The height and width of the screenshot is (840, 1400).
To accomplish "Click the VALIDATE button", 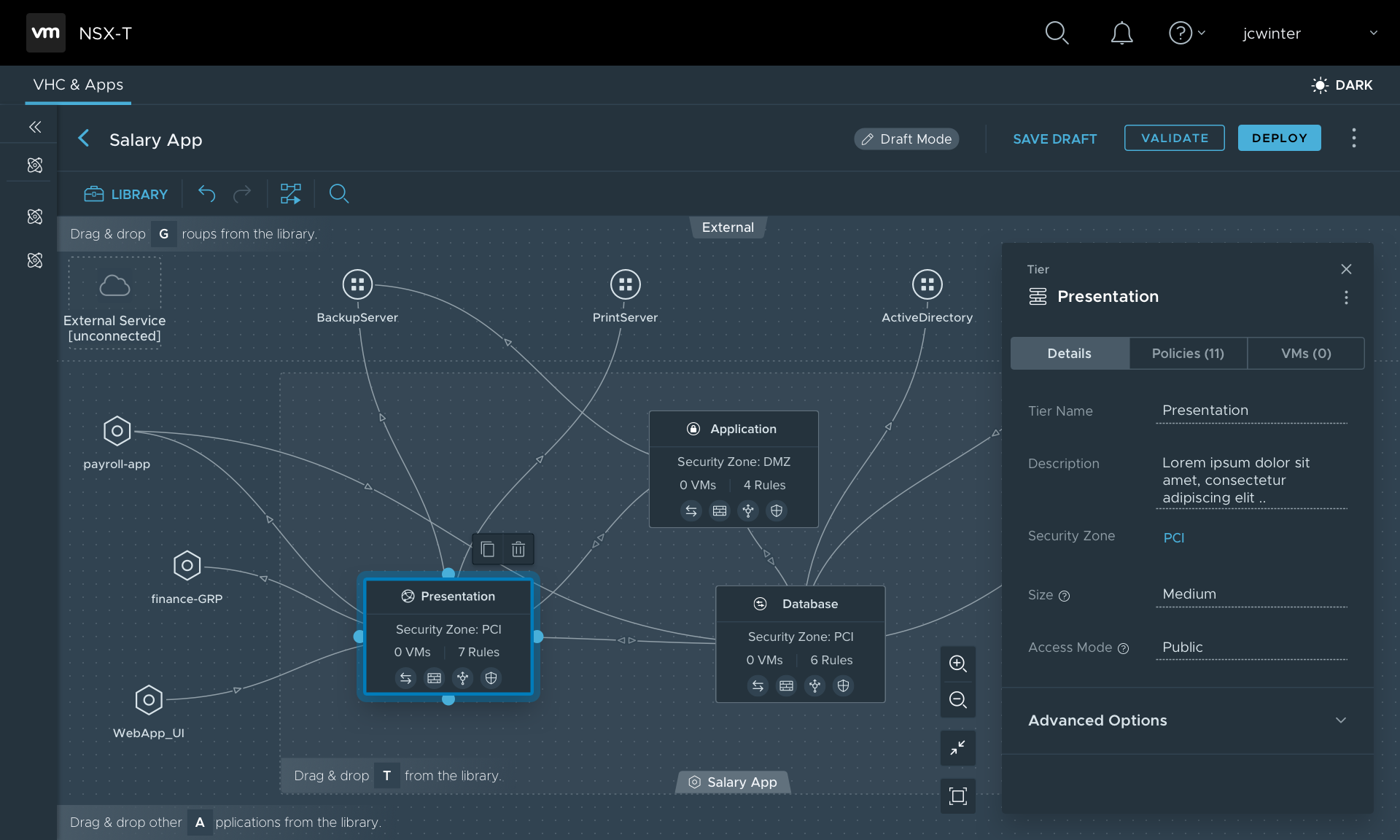I will point(1174,138).
